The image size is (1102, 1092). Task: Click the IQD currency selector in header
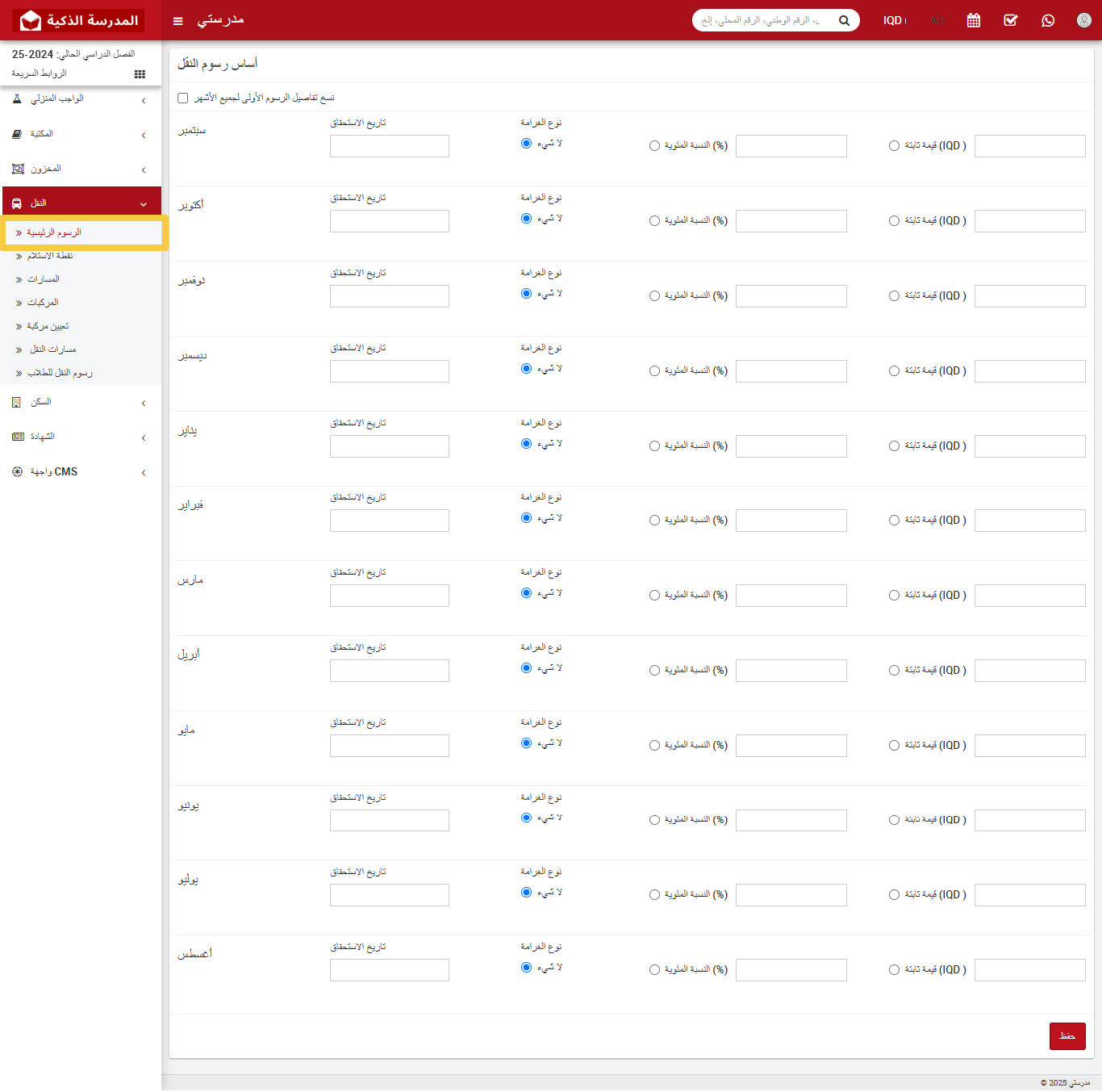point(894,21)
